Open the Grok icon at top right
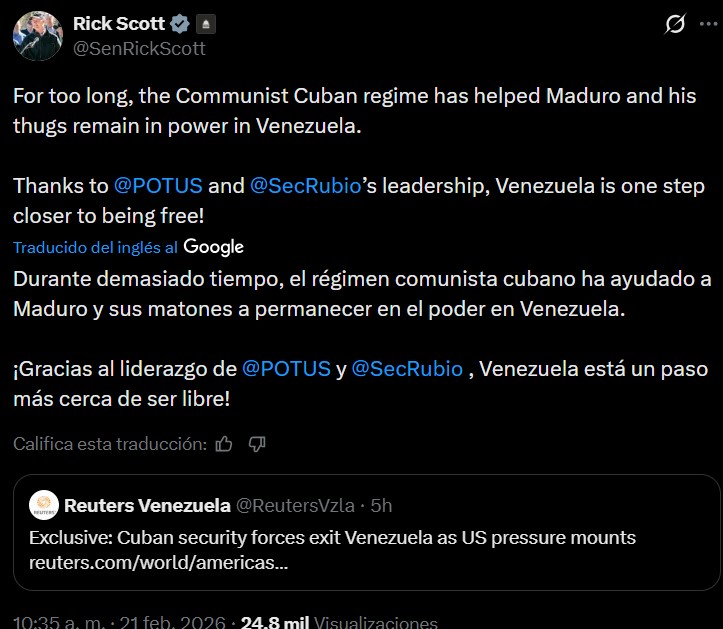This screenshot has height=629, width=723. coord(674,26)
